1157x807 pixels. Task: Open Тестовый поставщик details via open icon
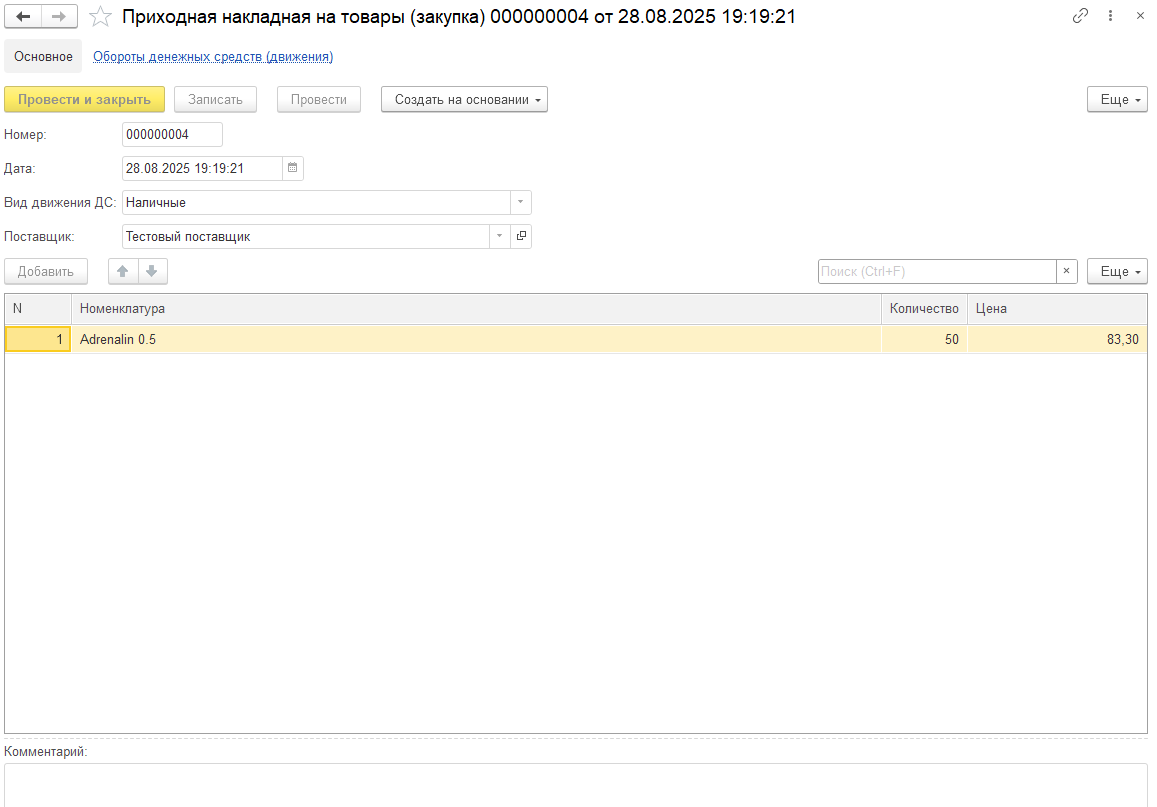[x=521, y=236]
